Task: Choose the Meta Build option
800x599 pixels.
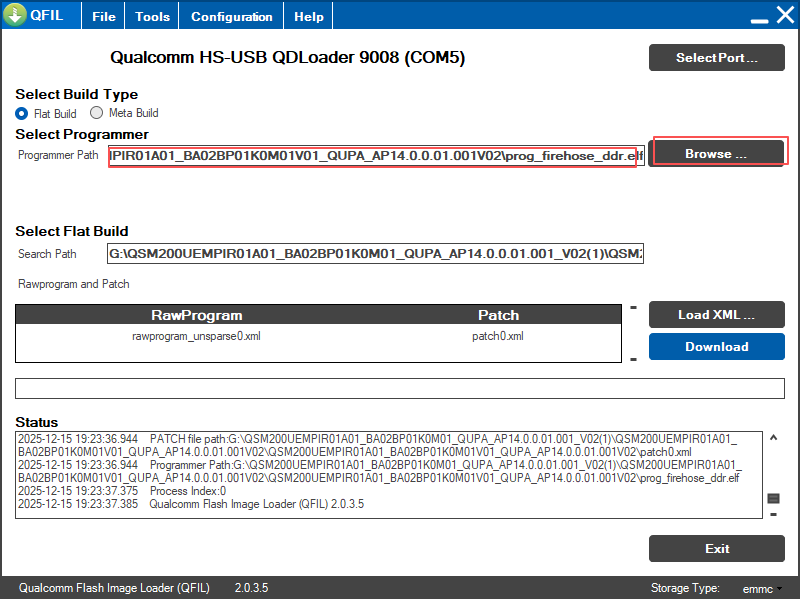Action: (97, 113)
